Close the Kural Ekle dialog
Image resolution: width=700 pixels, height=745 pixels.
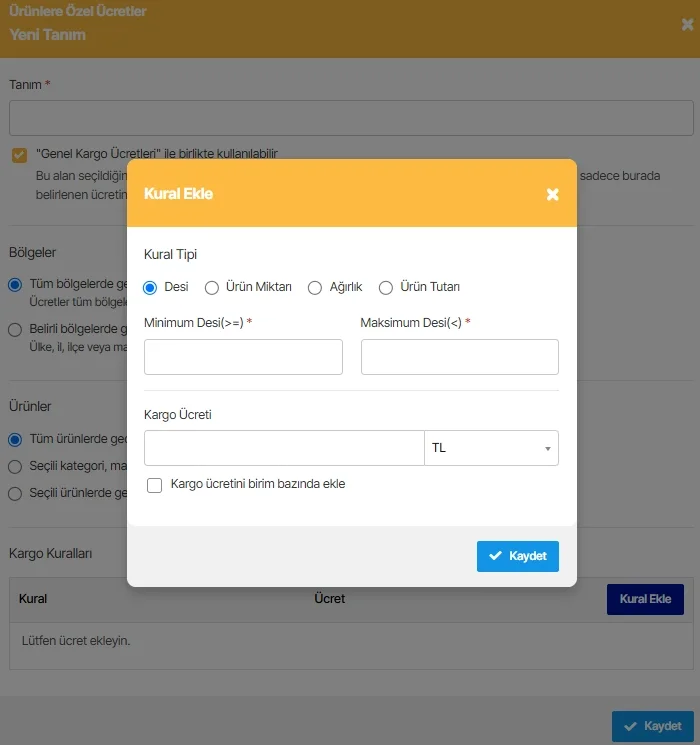(x=552, y=194)
